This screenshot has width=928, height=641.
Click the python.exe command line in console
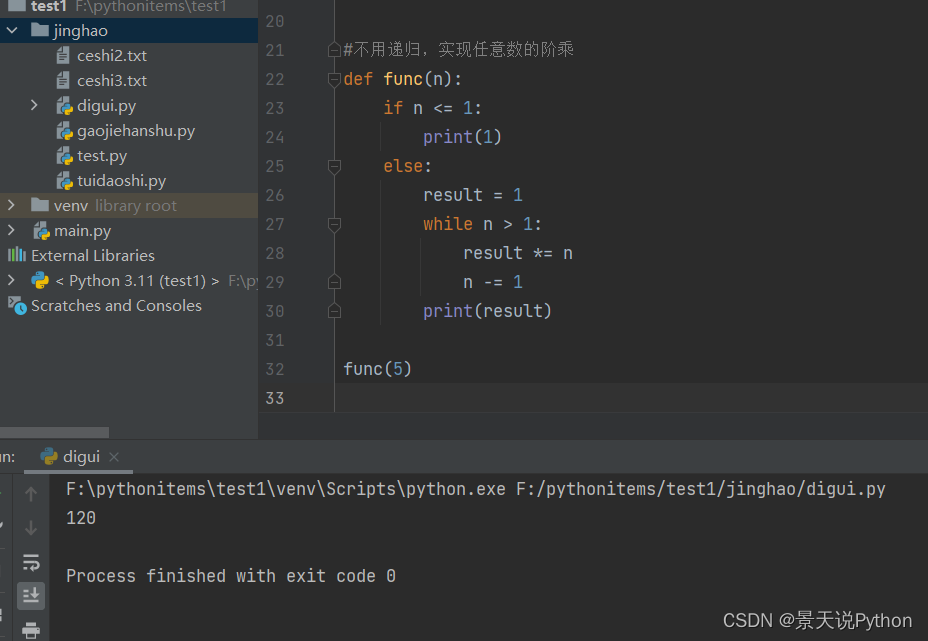pyautogui.click(x=476, y=489)
